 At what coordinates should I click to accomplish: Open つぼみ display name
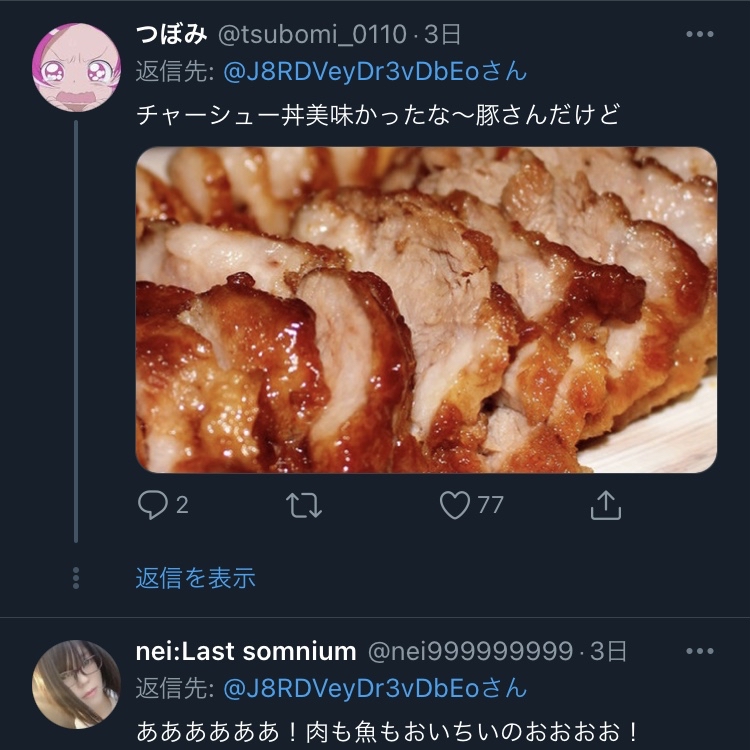click(171, 34)
